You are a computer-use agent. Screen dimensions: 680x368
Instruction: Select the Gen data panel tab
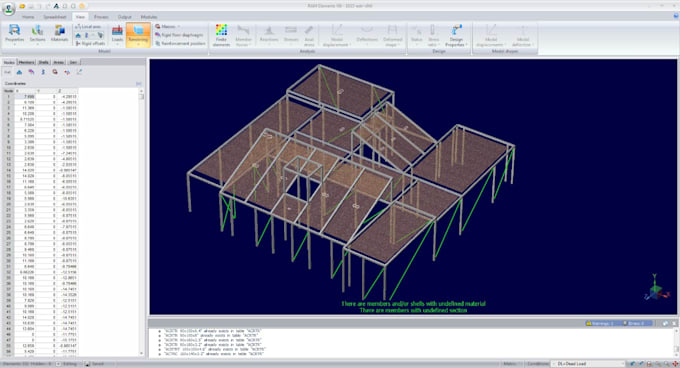[x=73, y=62]
